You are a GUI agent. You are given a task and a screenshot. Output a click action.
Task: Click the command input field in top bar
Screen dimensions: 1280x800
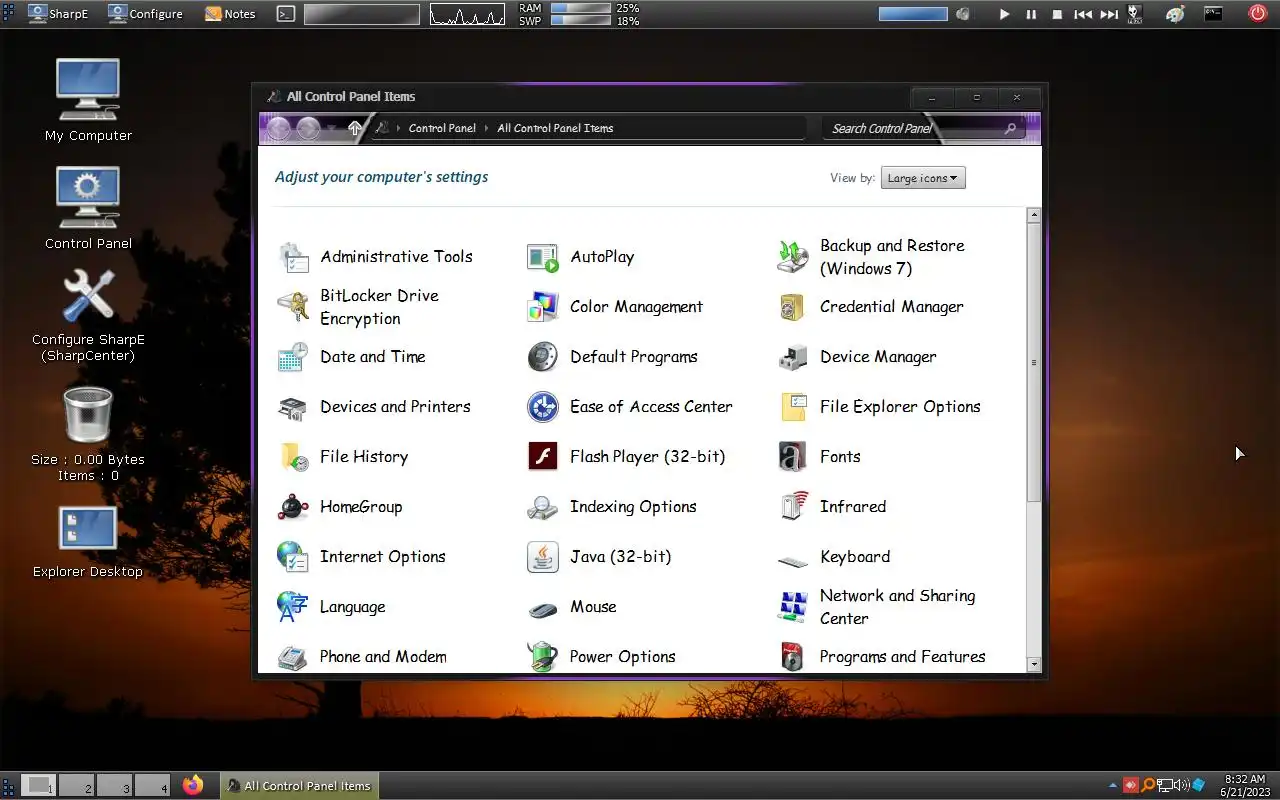(x=361, y=14)
